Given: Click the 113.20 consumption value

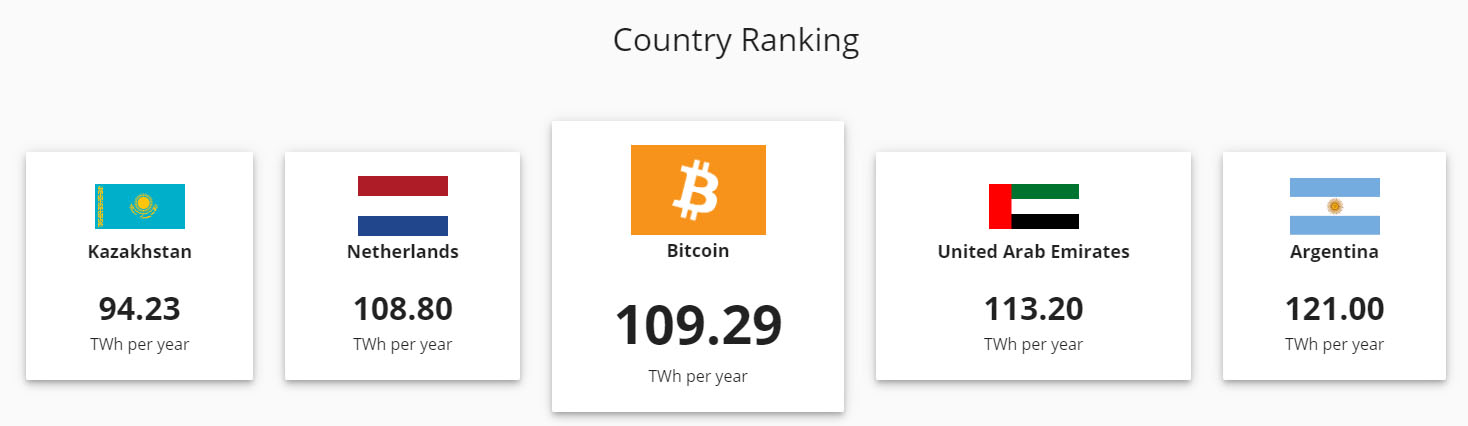Looking at the screenshot, I should click(x=1034, y=309).
